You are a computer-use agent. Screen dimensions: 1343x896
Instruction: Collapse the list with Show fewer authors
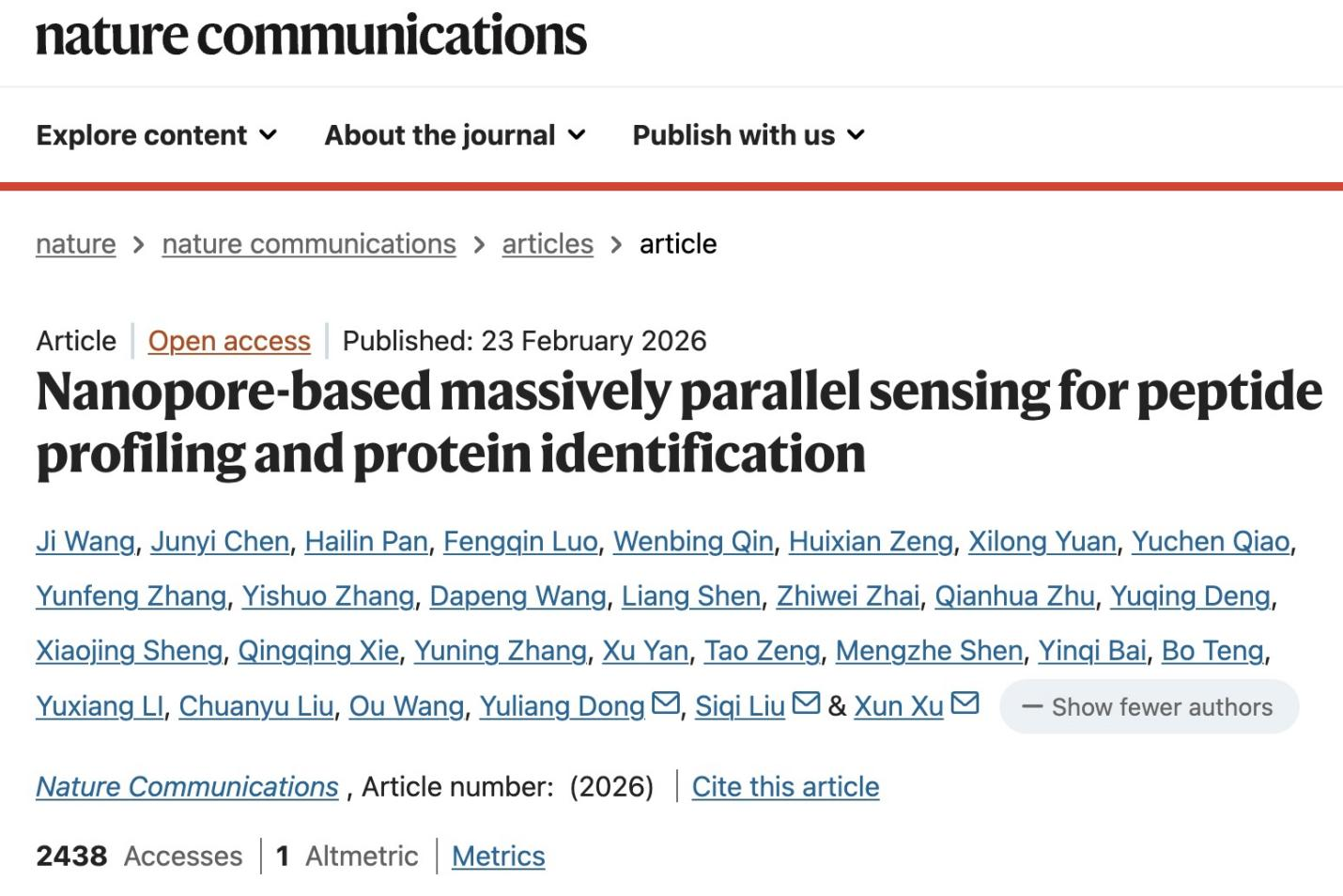pos(1149,707)
